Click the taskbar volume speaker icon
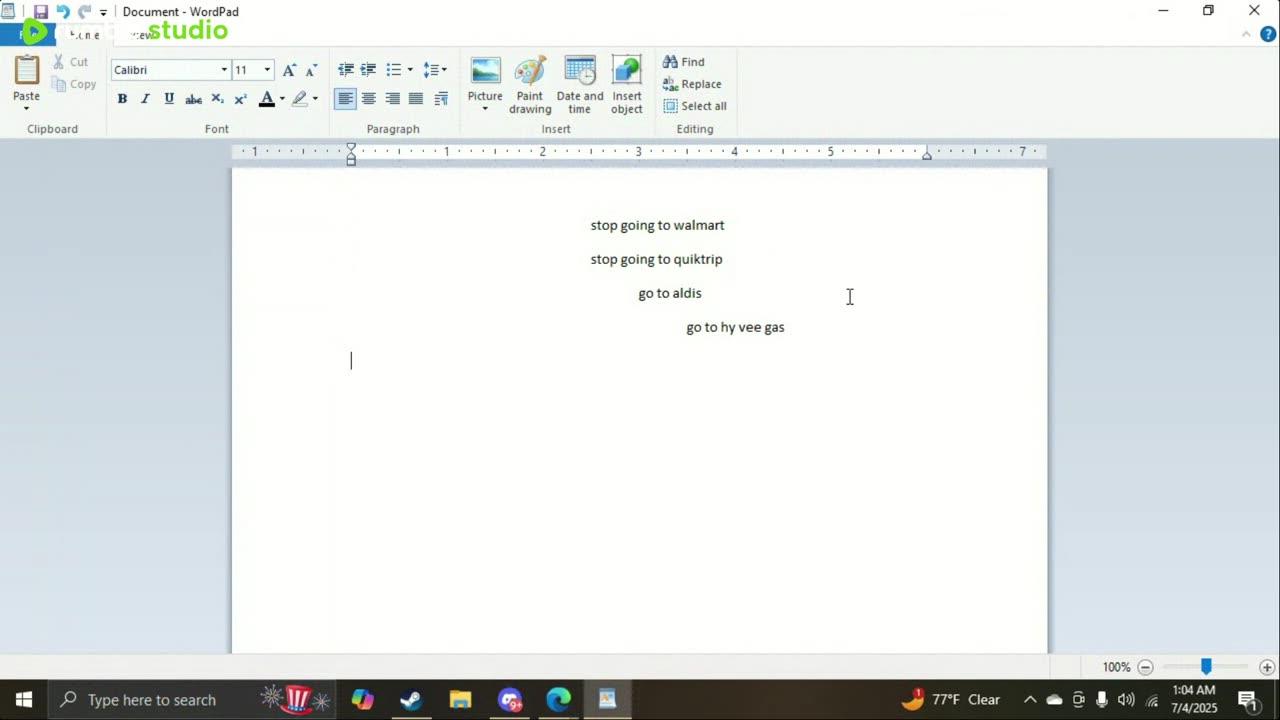This screenshot has width=1280, height=720. 1126,700
